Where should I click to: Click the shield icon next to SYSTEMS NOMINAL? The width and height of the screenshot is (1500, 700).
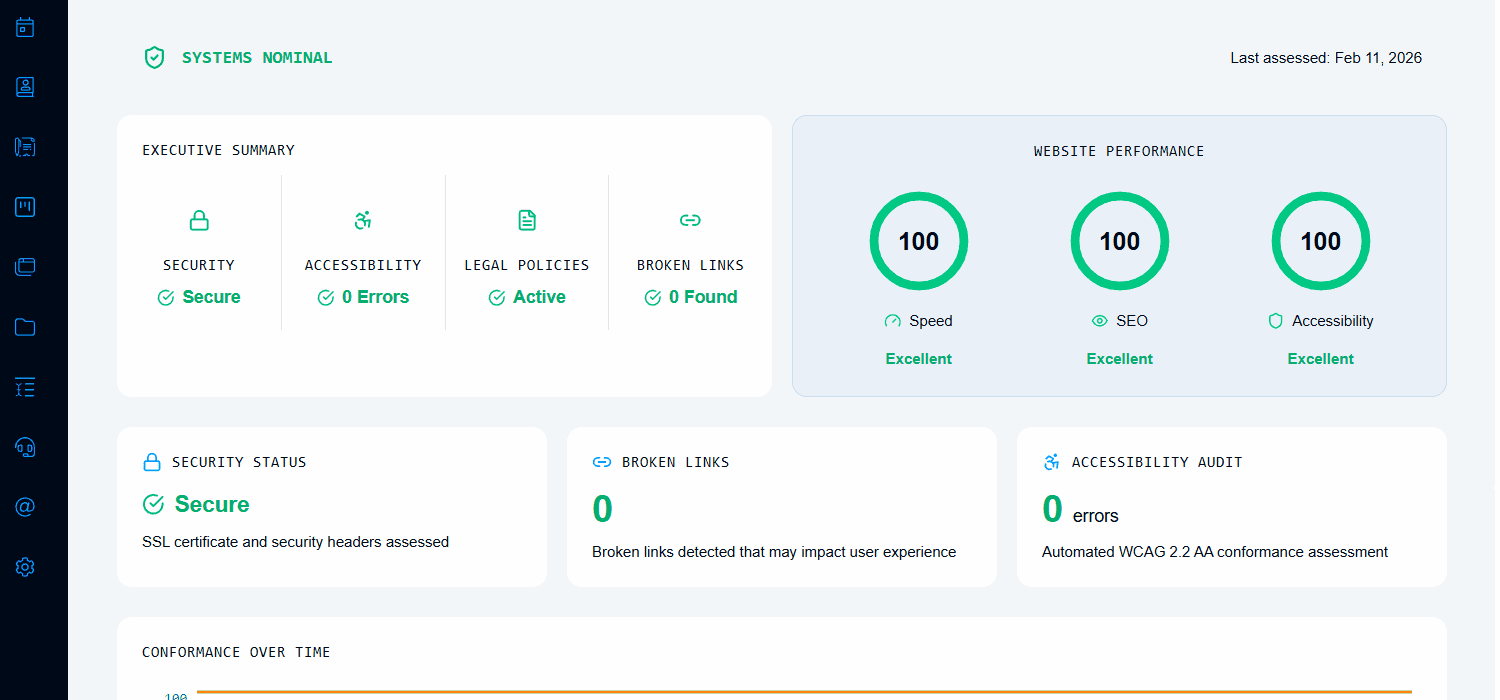point(155,57)
